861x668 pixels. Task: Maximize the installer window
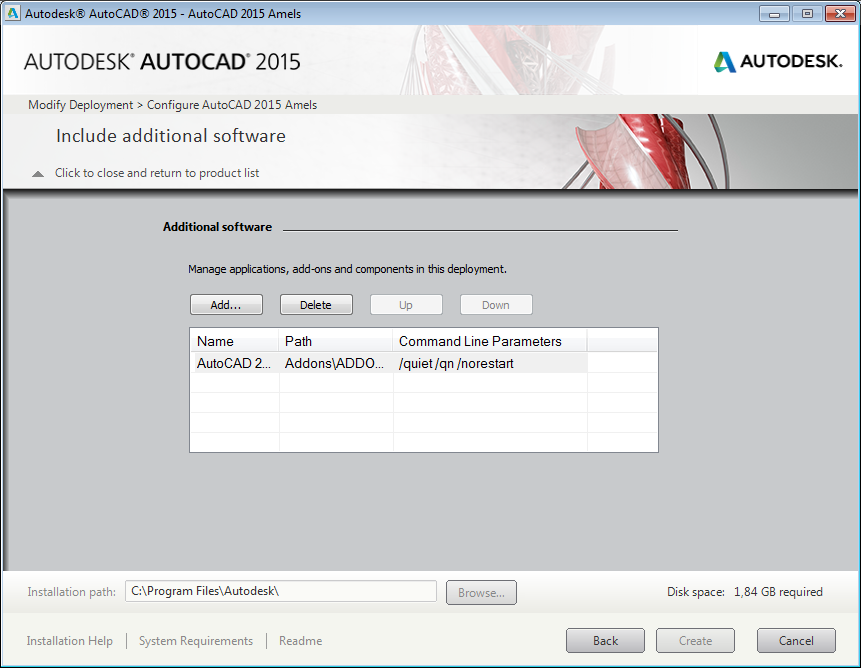coord(807,14)
